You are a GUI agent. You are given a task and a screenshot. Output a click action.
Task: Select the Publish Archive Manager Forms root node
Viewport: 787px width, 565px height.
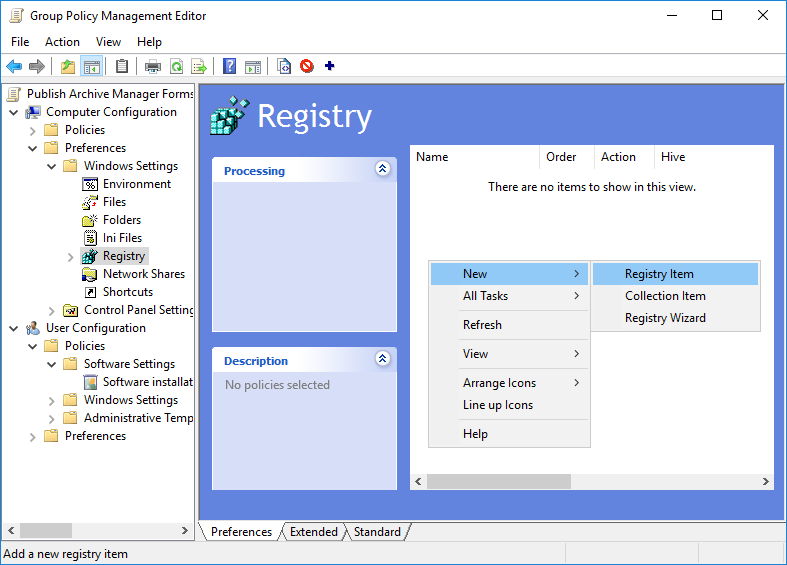109,94
